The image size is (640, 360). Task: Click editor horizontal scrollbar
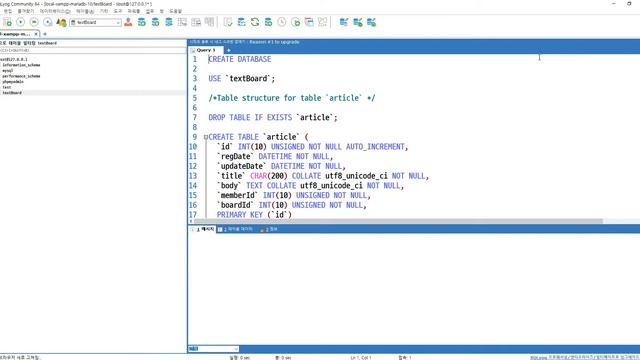[398, 221]
